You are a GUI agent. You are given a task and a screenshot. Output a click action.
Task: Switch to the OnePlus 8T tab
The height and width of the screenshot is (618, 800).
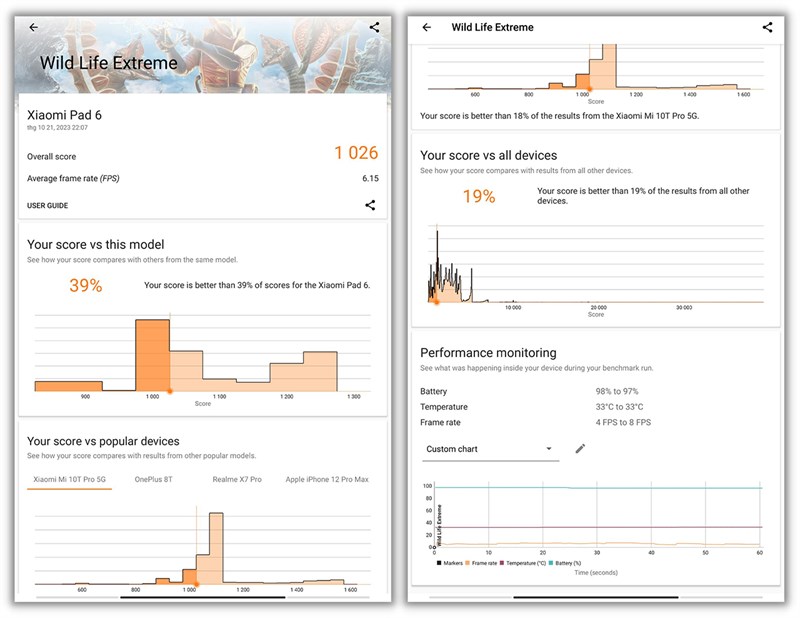[154, 479]
